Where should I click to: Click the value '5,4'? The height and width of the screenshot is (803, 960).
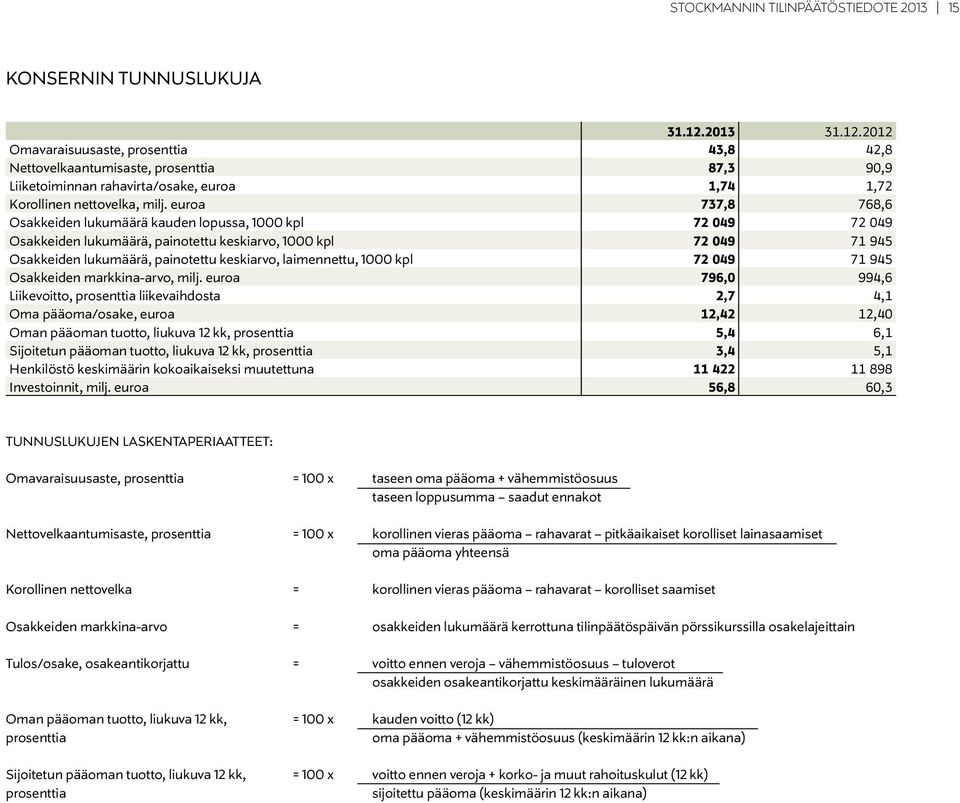coord(726,334)
